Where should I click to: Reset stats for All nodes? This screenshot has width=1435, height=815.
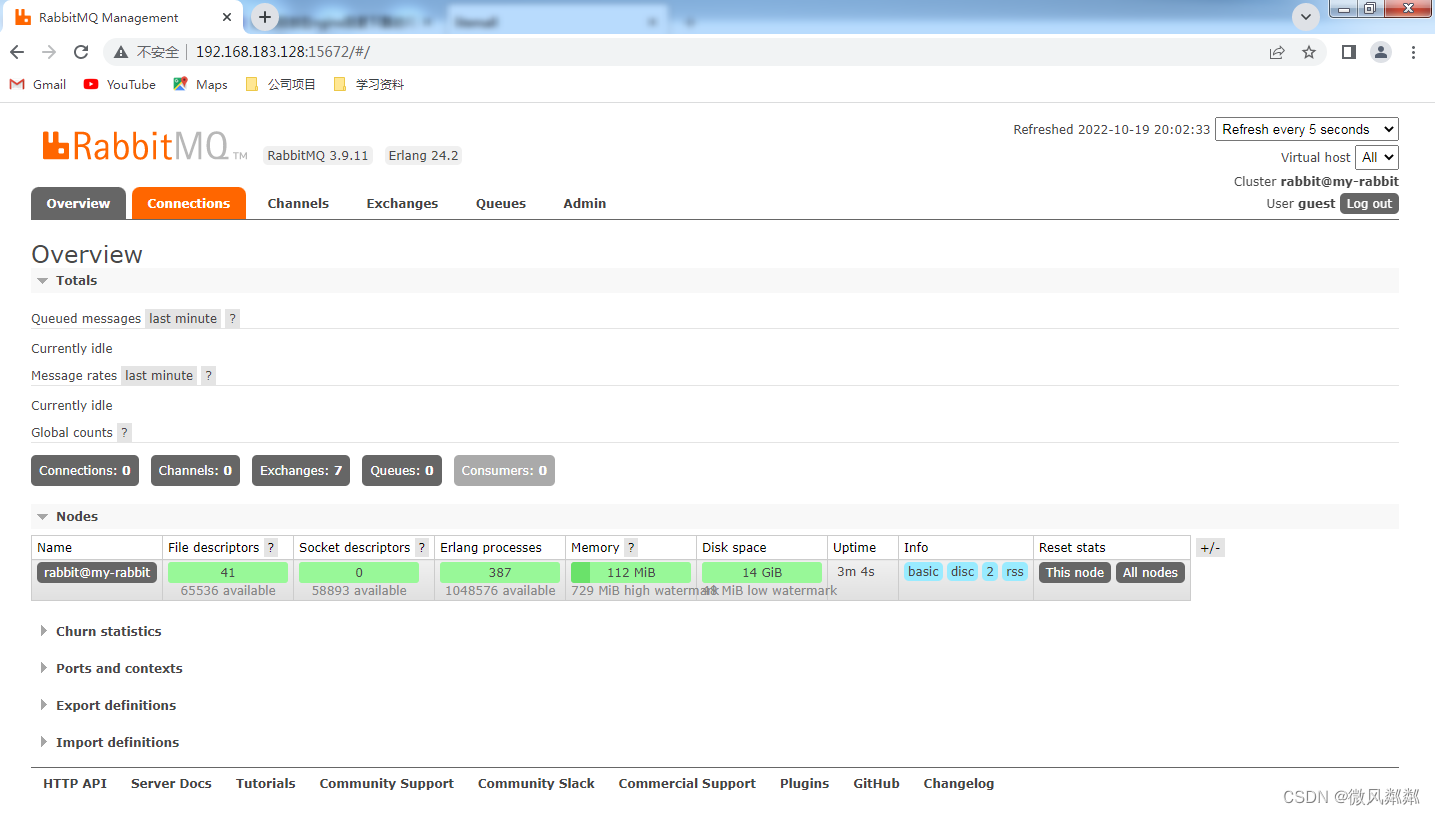tap(1150, 573)
